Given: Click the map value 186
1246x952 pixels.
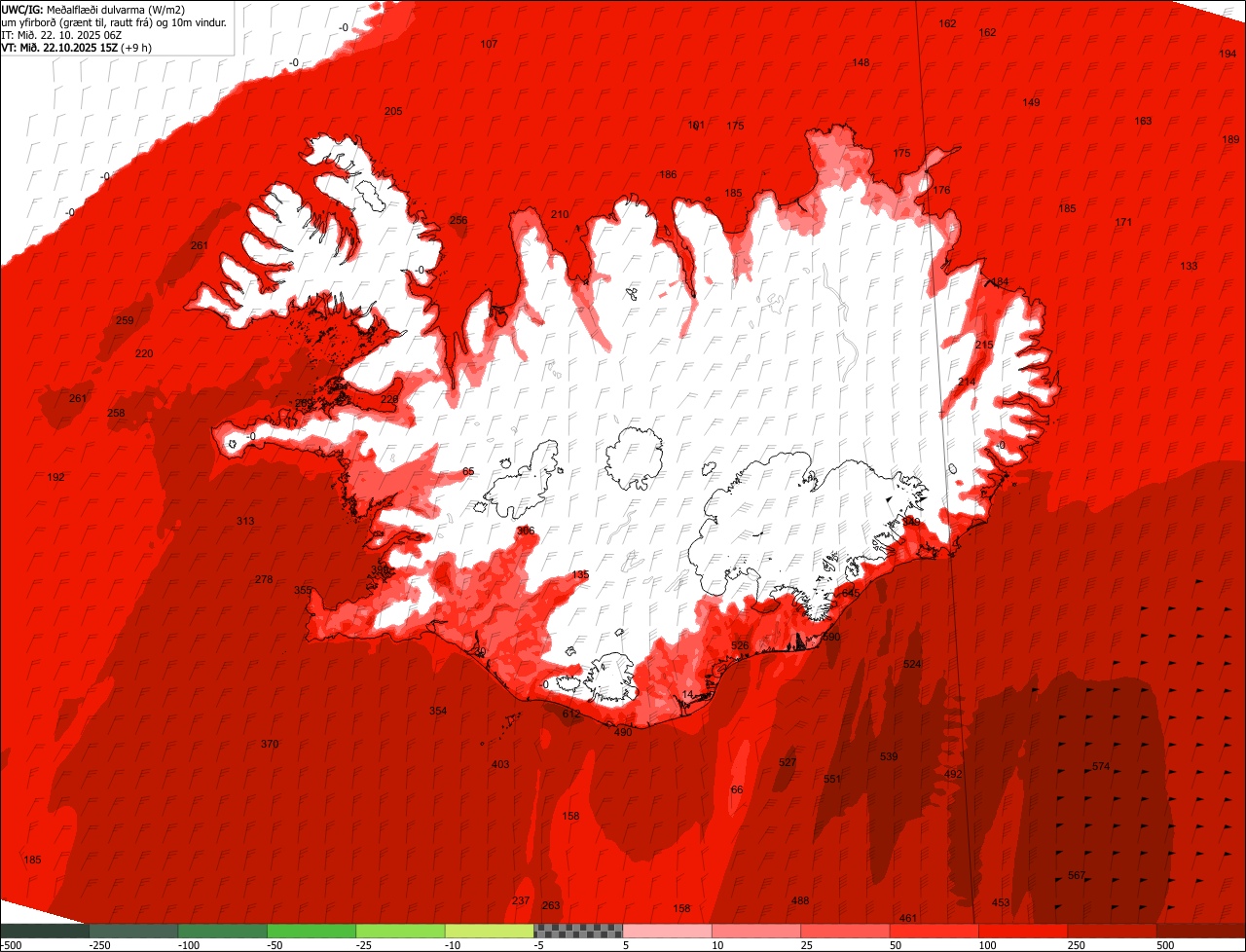Looking at the screenshot, I should (x=668, y=175).
